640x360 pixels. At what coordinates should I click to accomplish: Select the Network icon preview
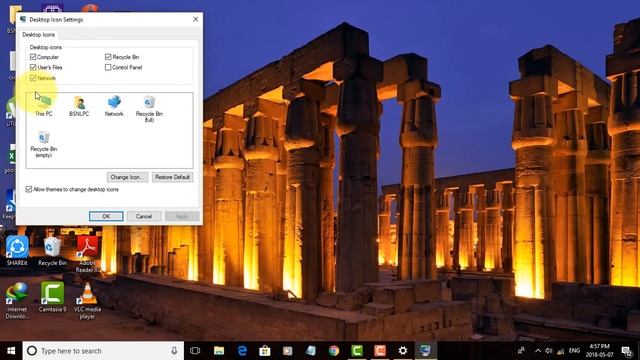click(114, 107)
